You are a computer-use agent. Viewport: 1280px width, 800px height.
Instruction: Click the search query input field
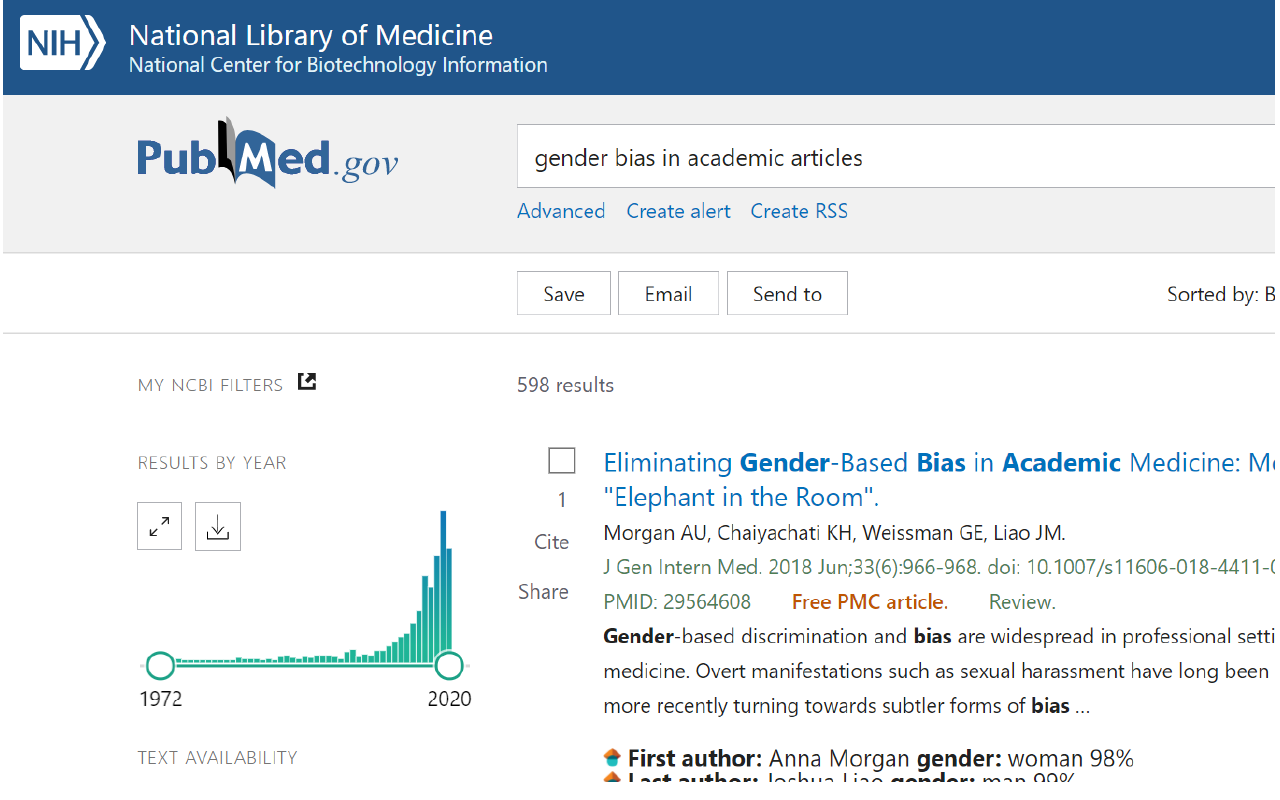click(x=897, y=157)
